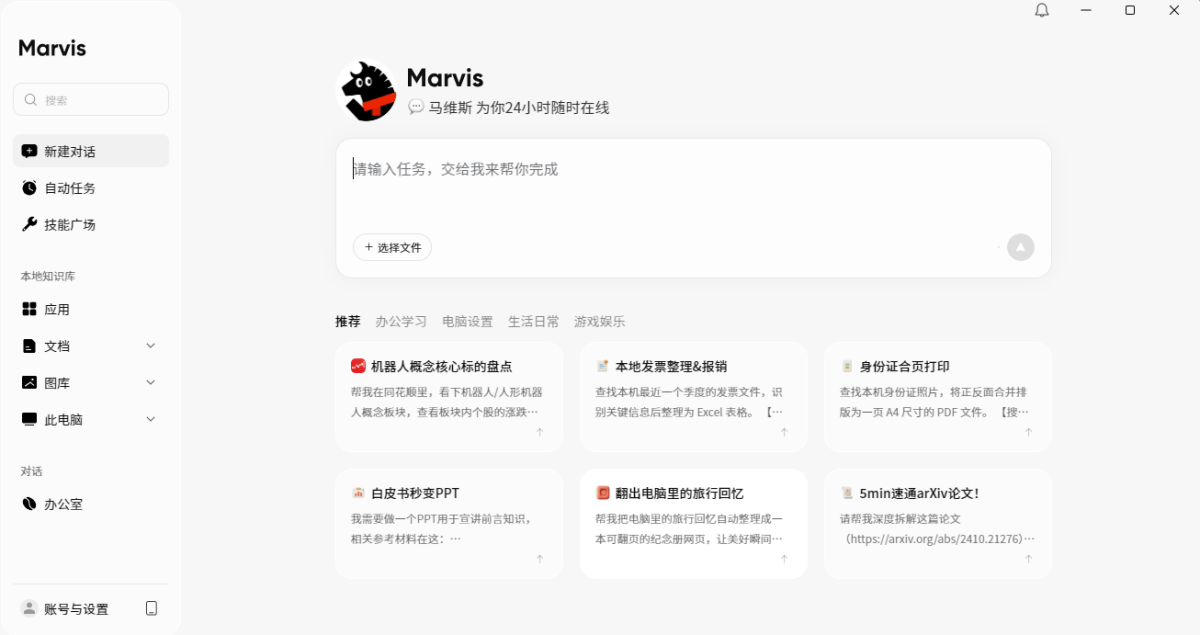Start a 新建对话 from the sidebar

(91, 151)
